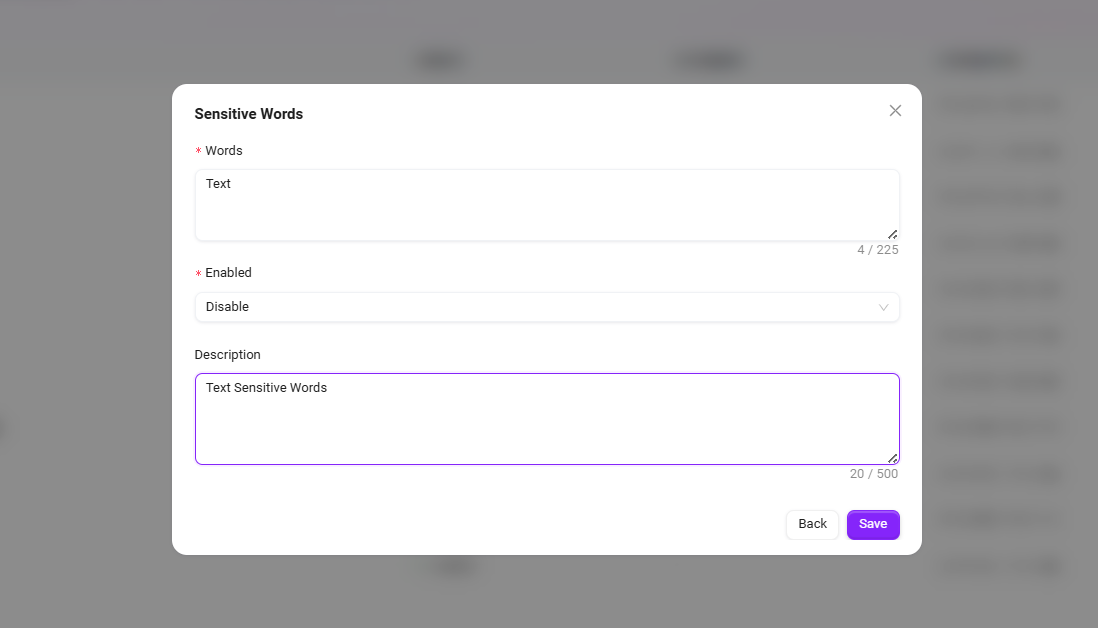The width and height of the screenshot is (1098, 628).
Task: Click the red asterisk beside Enabled
Action: click(198, 274)
